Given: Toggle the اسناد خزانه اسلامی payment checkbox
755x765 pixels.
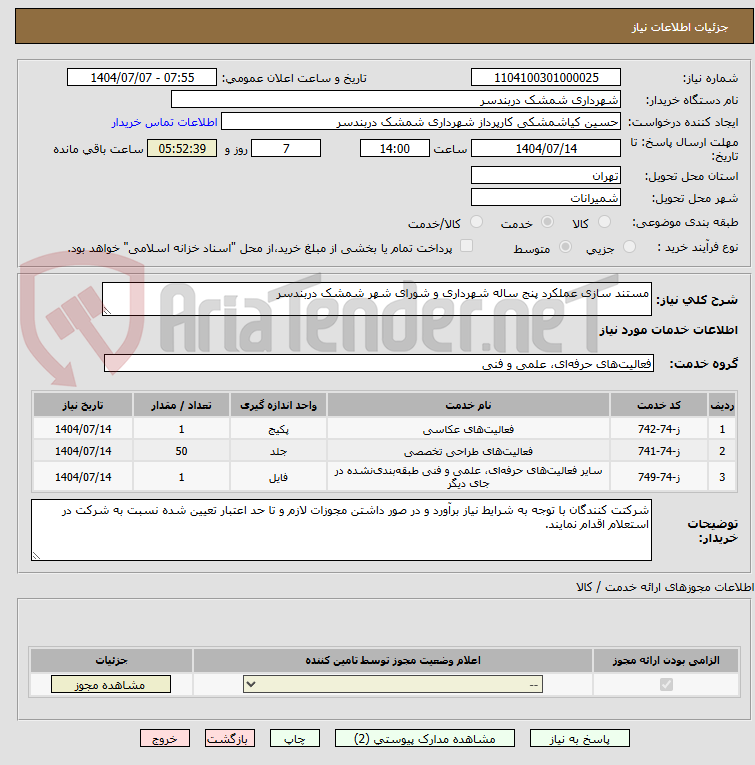Looking at the screenshot, I should [x=467, y=246].
